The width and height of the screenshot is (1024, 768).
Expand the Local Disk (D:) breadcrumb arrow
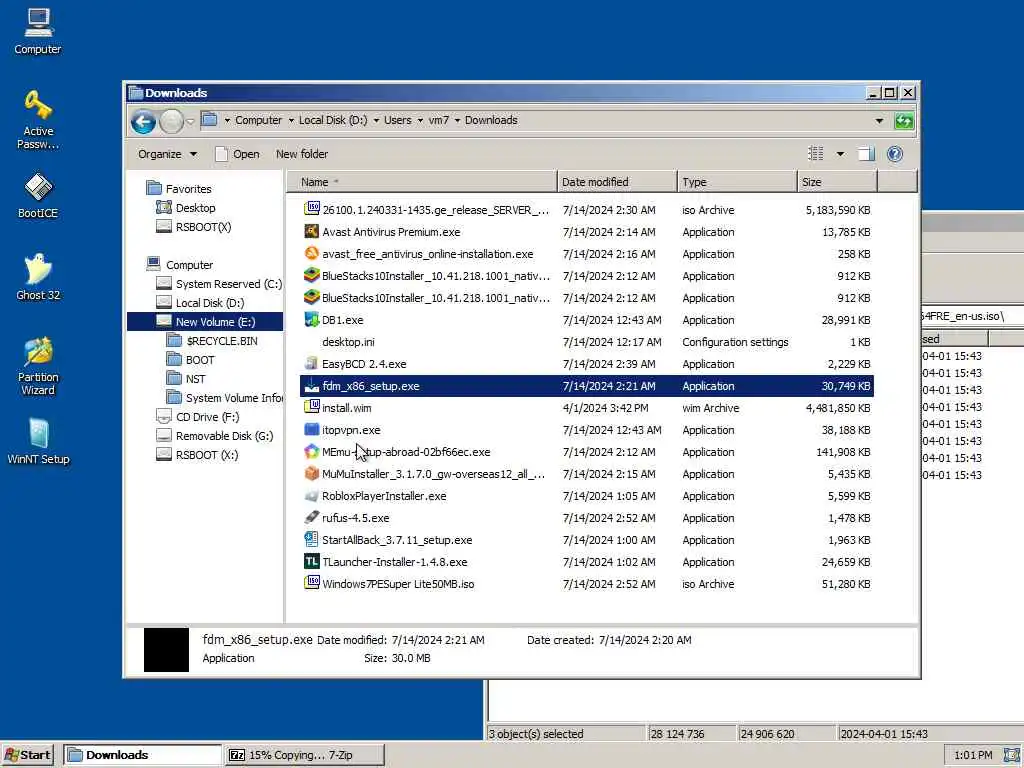point(376,120)
